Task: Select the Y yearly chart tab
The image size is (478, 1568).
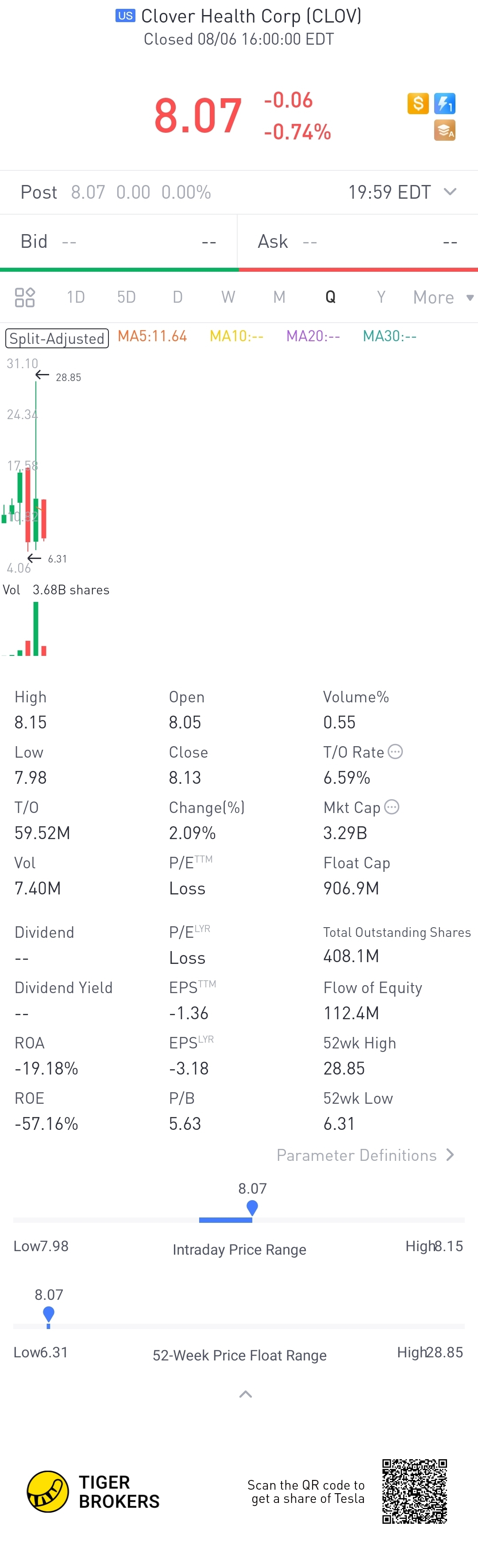Action: coord(381,297)
